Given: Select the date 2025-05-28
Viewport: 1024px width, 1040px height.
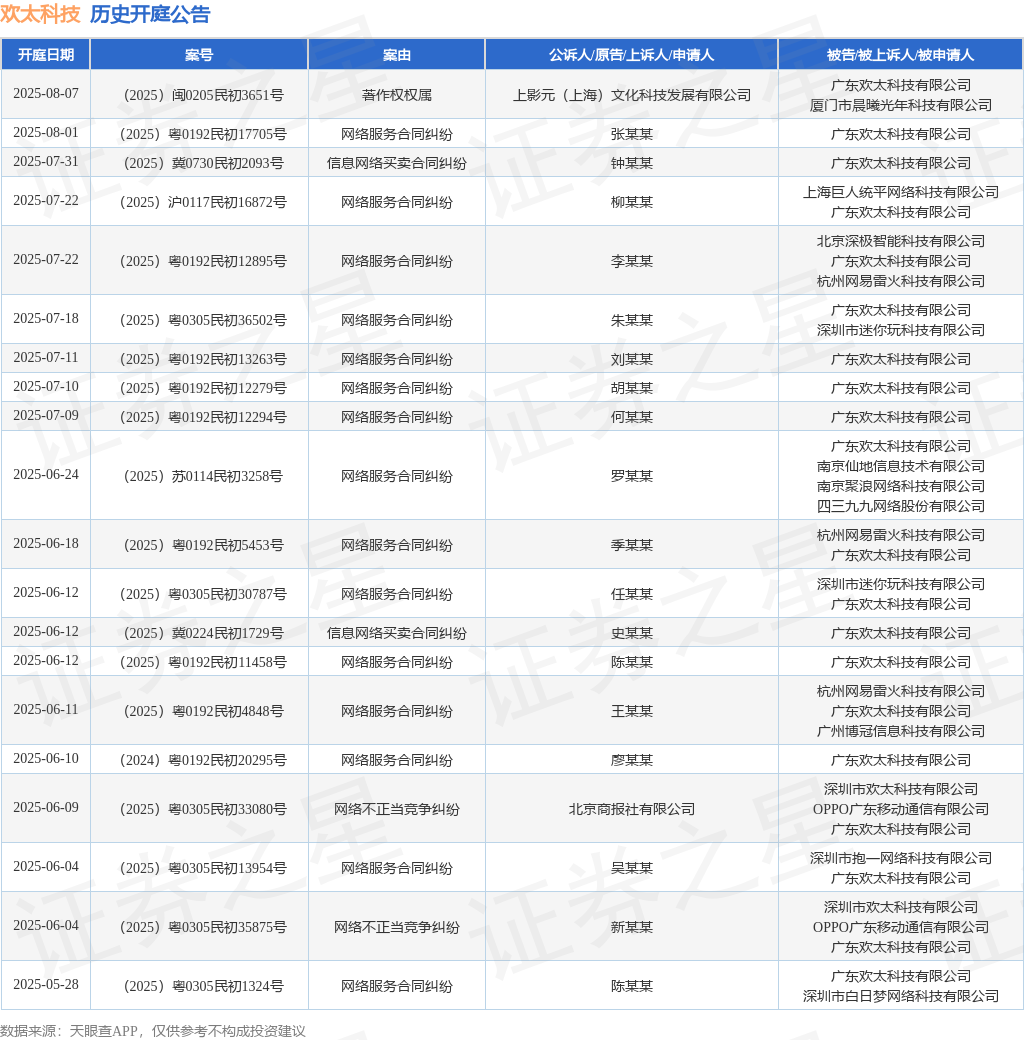Looking at the screenshot, I should (46, 985).
